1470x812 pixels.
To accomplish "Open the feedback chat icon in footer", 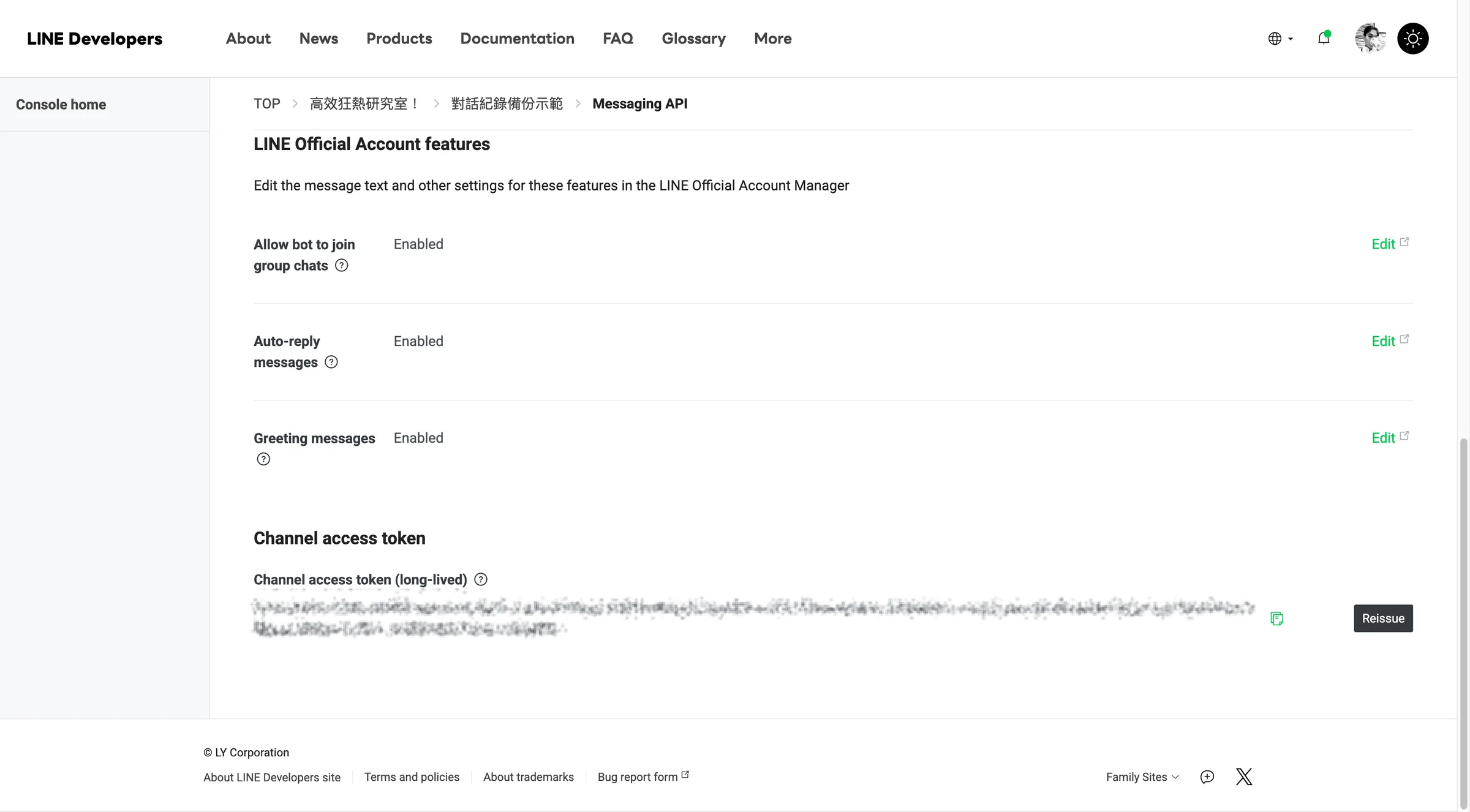I will pyautogui.click(x=1207, y=777).
